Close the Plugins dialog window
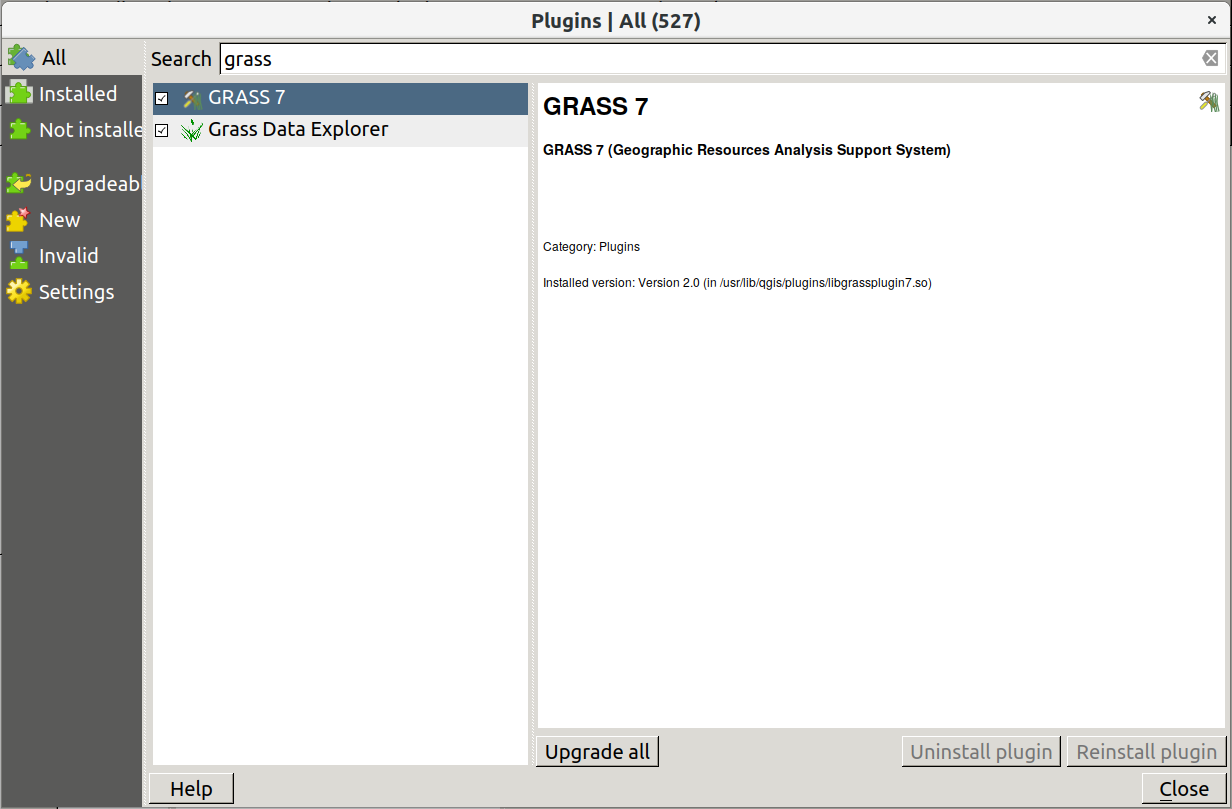This screenshot has width=1232, height=809. (x=1212, y=20)
